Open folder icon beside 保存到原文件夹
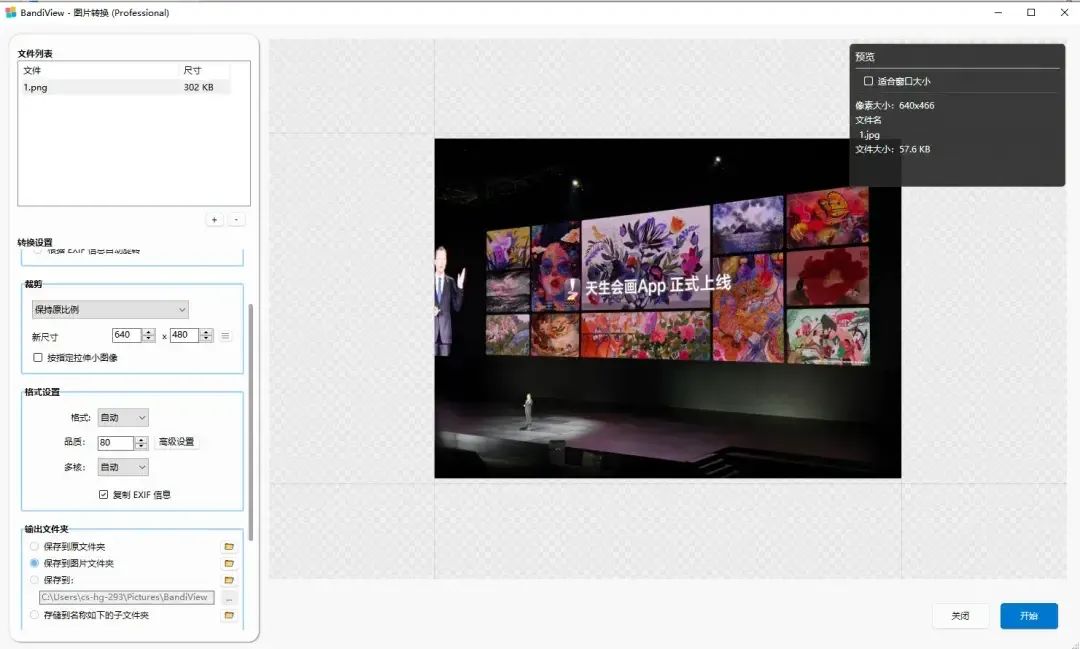Viewport: 1080px width, 649px height. [x=229, y=547]
